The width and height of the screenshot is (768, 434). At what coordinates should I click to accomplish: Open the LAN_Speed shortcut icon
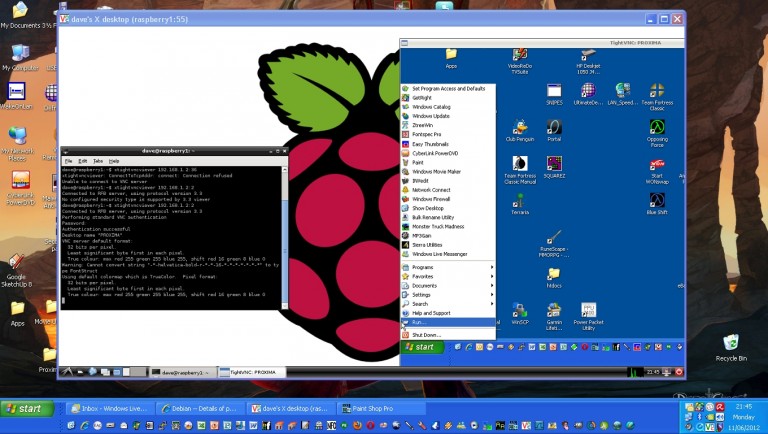(x=623, y=94)
